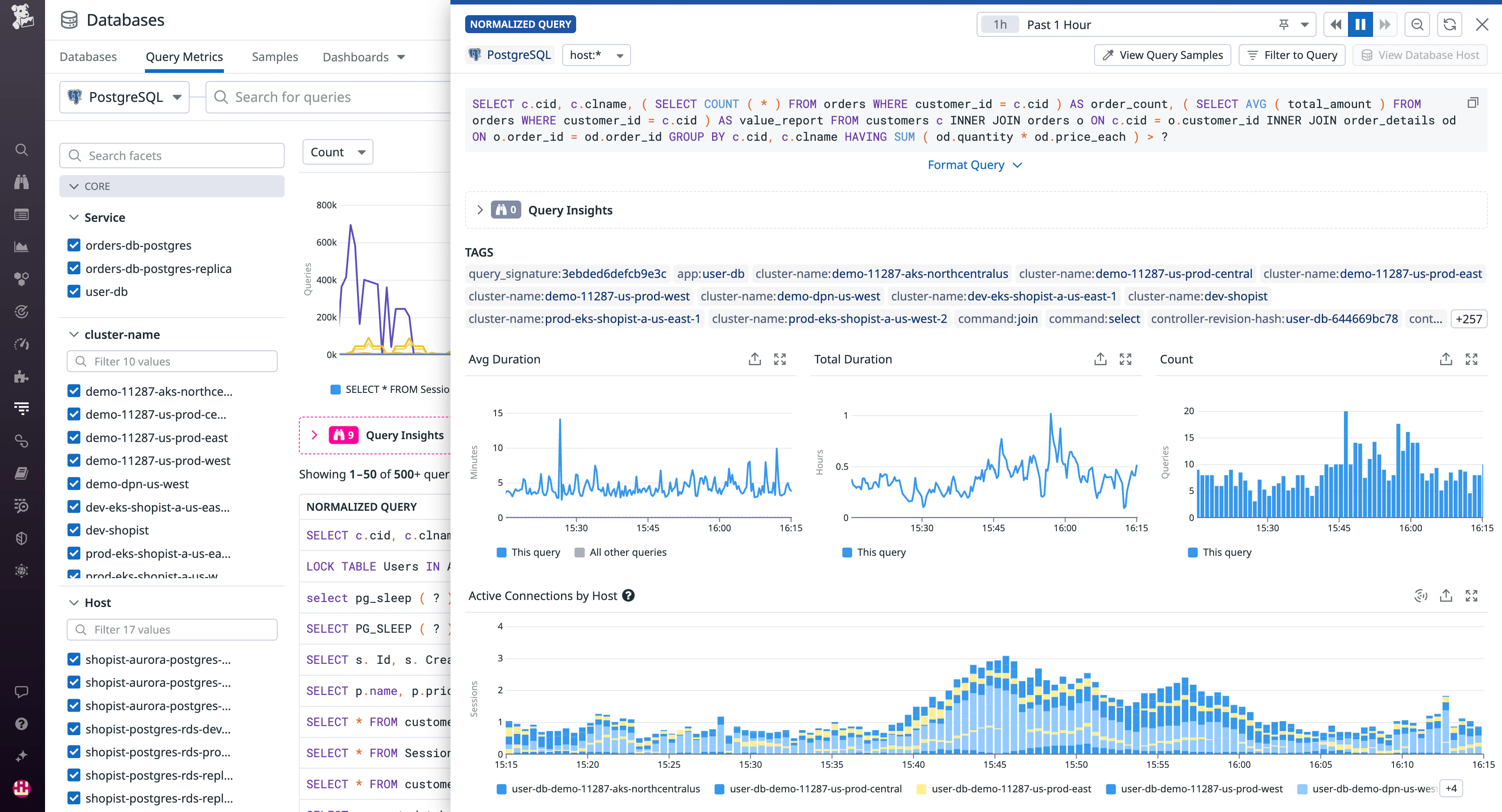Export the Active Connections by Host graph

(1446, 596)
